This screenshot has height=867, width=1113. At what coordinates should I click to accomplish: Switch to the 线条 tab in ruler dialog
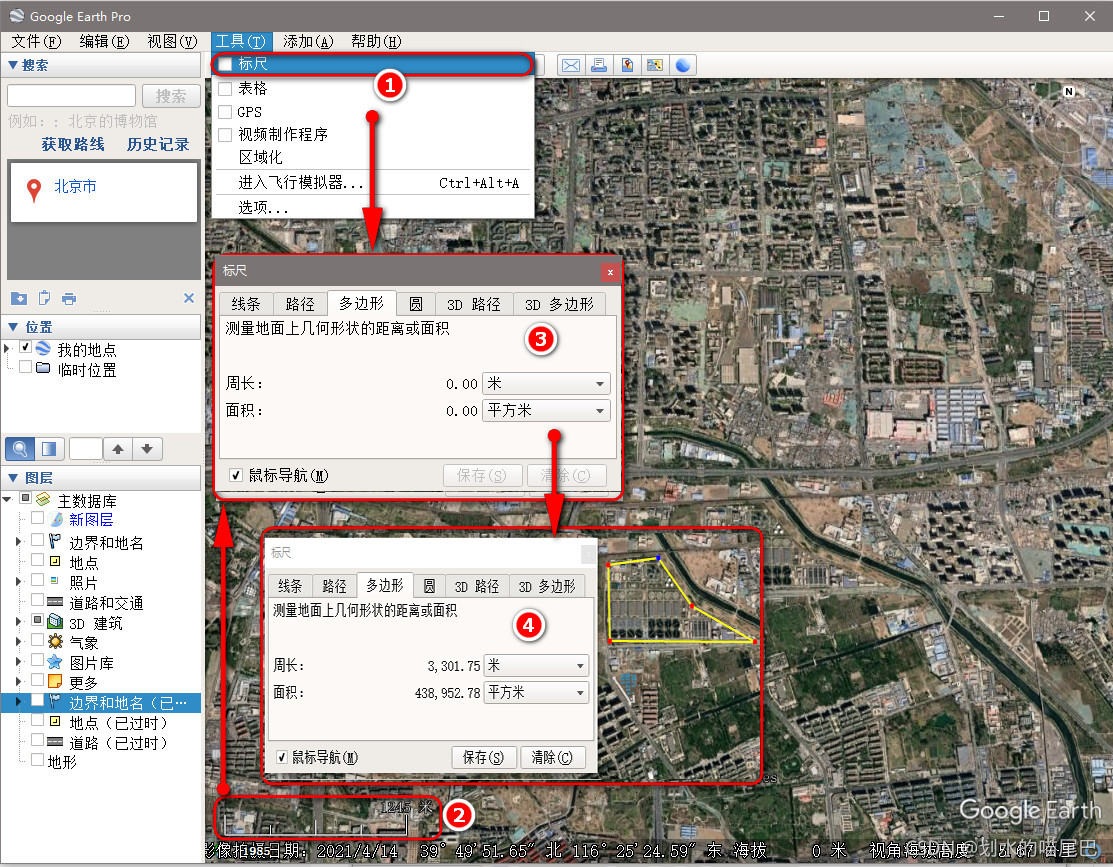246,304
